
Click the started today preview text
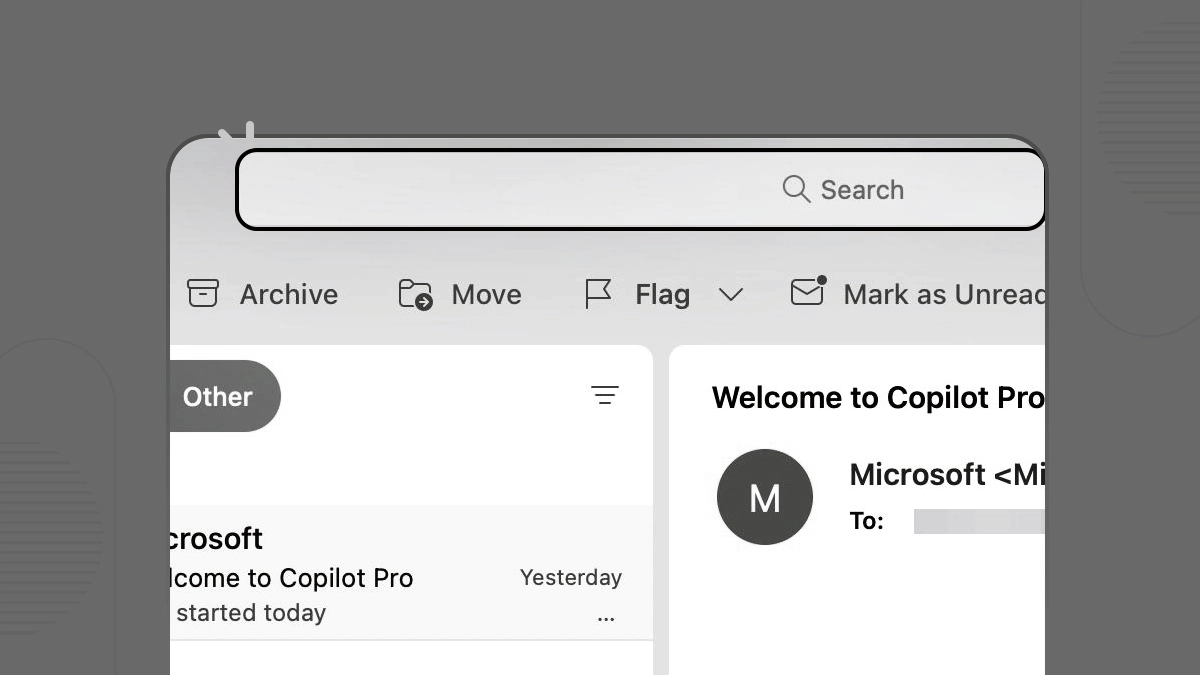click(251, 612)
